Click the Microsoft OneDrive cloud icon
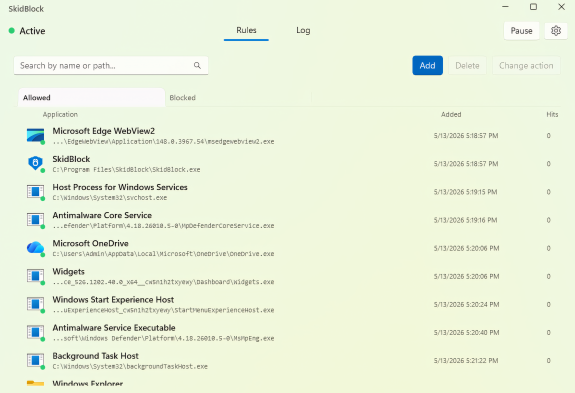Viewport: 575px width, 393px height. [x=36, y=248]
